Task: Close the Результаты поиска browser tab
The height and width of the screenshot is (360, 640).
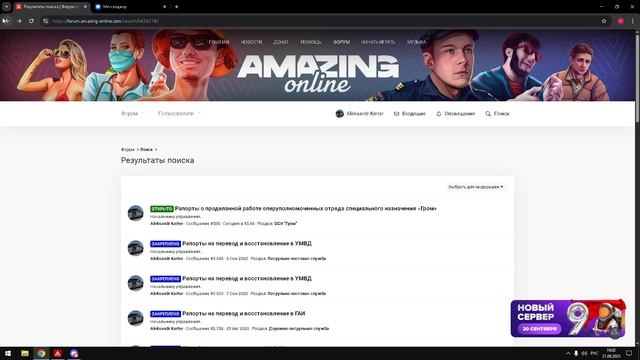Action: (x=85, y=7)
